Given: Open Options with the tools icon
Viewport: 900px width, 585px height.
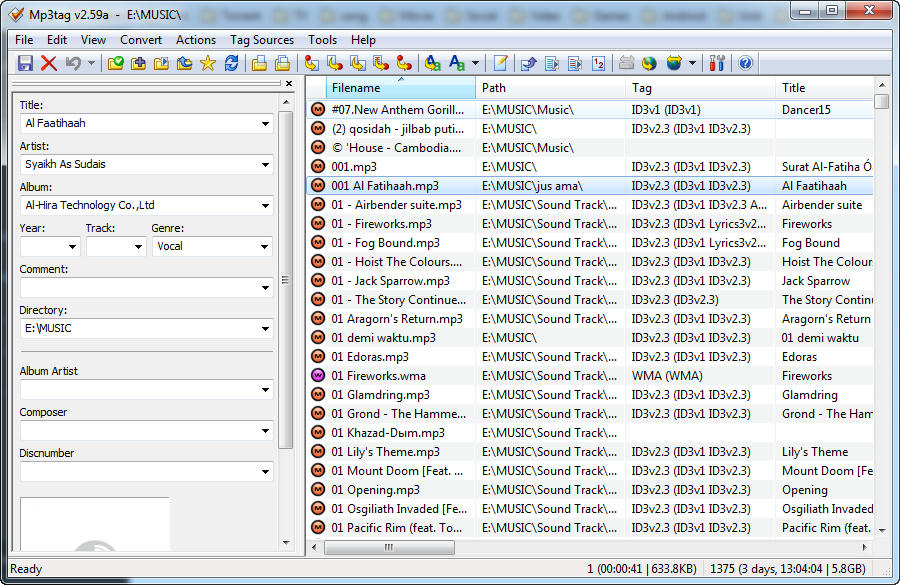Looking at the screenshot, I should [x=717, y=63].
